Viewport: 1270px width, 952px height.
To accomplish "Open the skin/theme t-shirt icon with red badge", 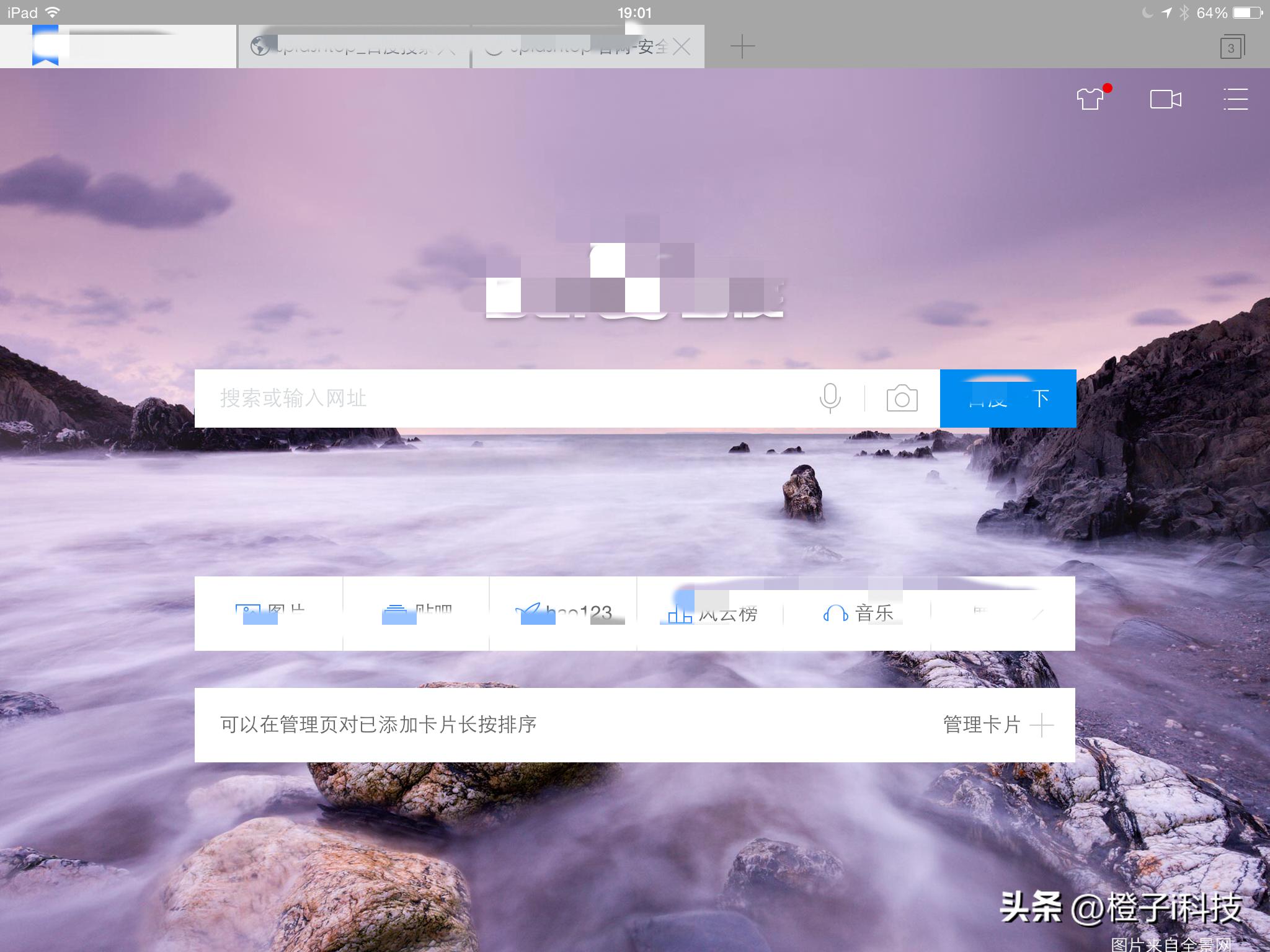I will click(1091, 99).
